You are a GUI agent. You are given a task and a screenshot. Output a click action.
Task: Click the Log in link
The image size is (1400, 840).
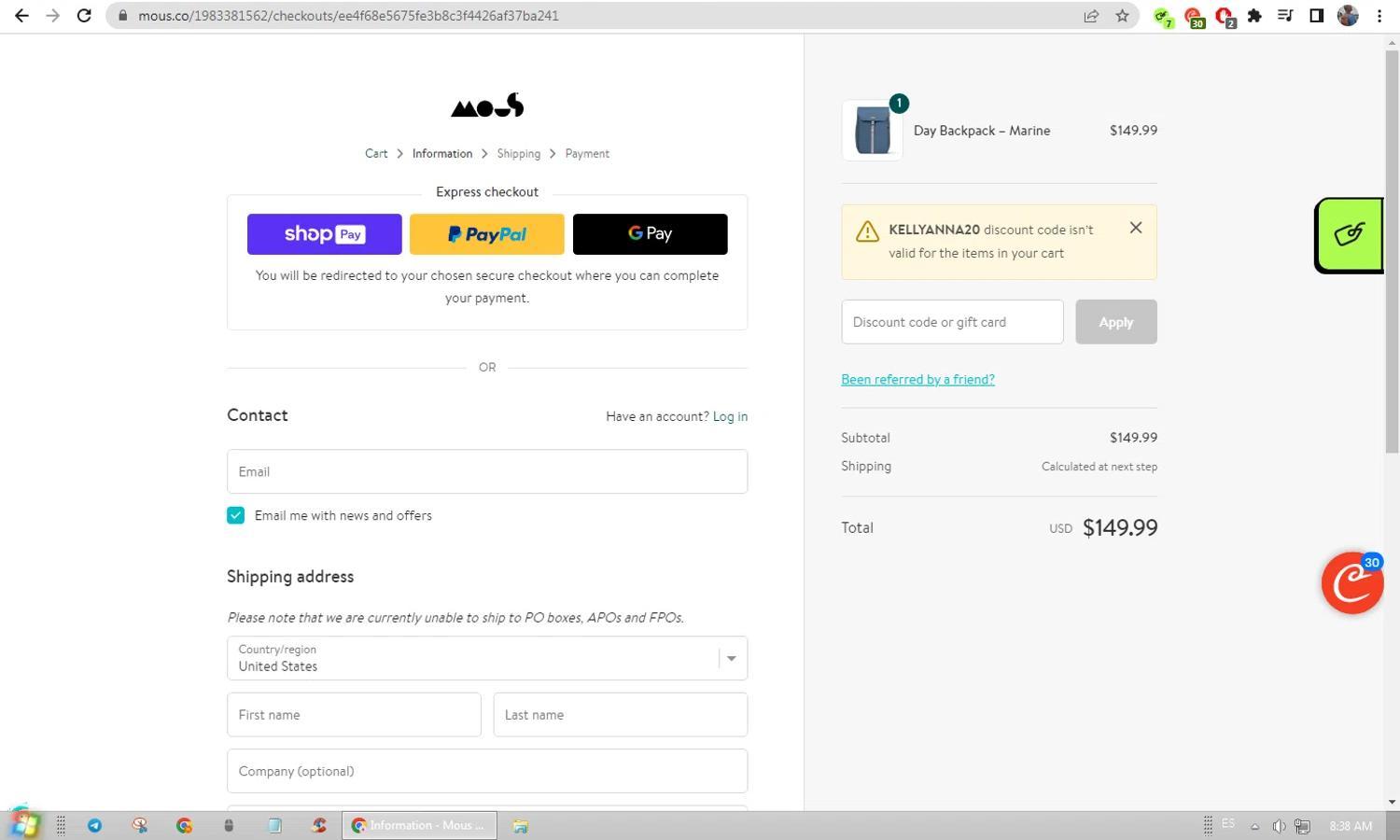[x=730, y=416]
